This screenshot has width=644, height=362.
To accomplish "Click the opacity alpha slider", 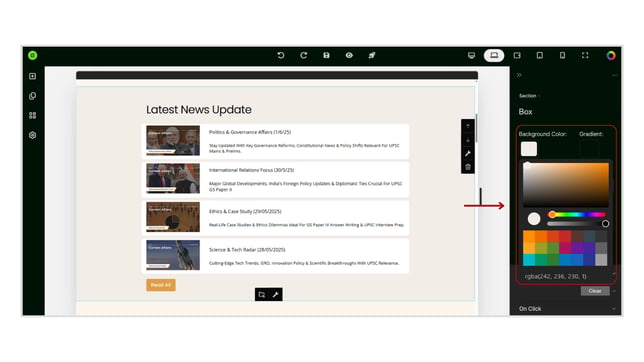I will pos(577,224).
